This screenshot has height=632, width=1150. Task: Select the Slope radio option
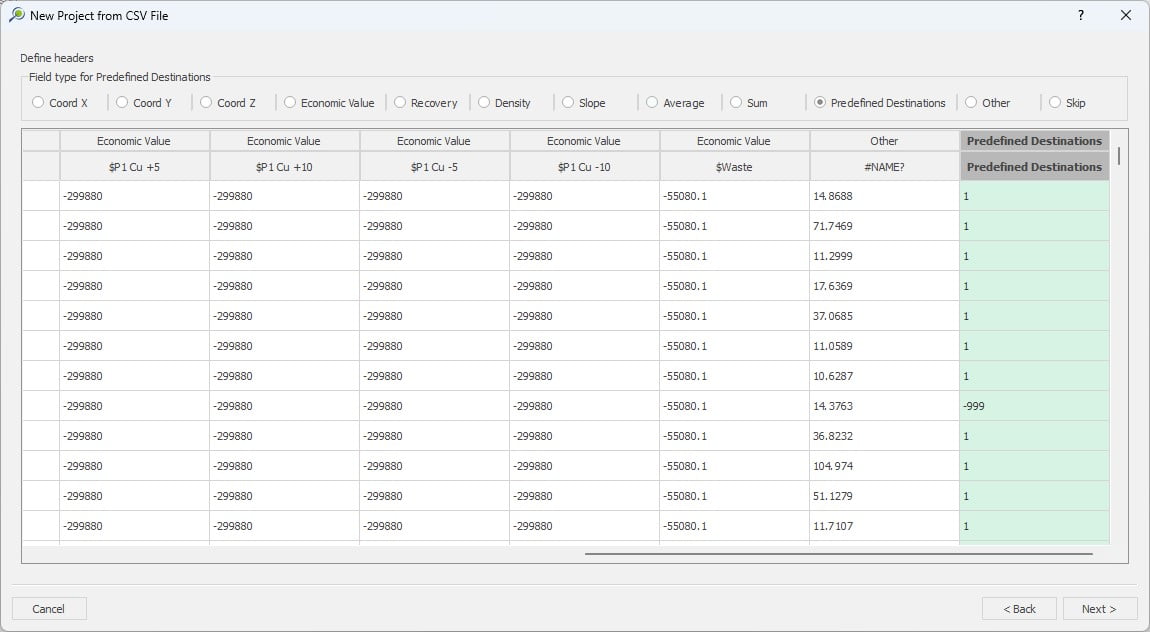pos(568,102)
